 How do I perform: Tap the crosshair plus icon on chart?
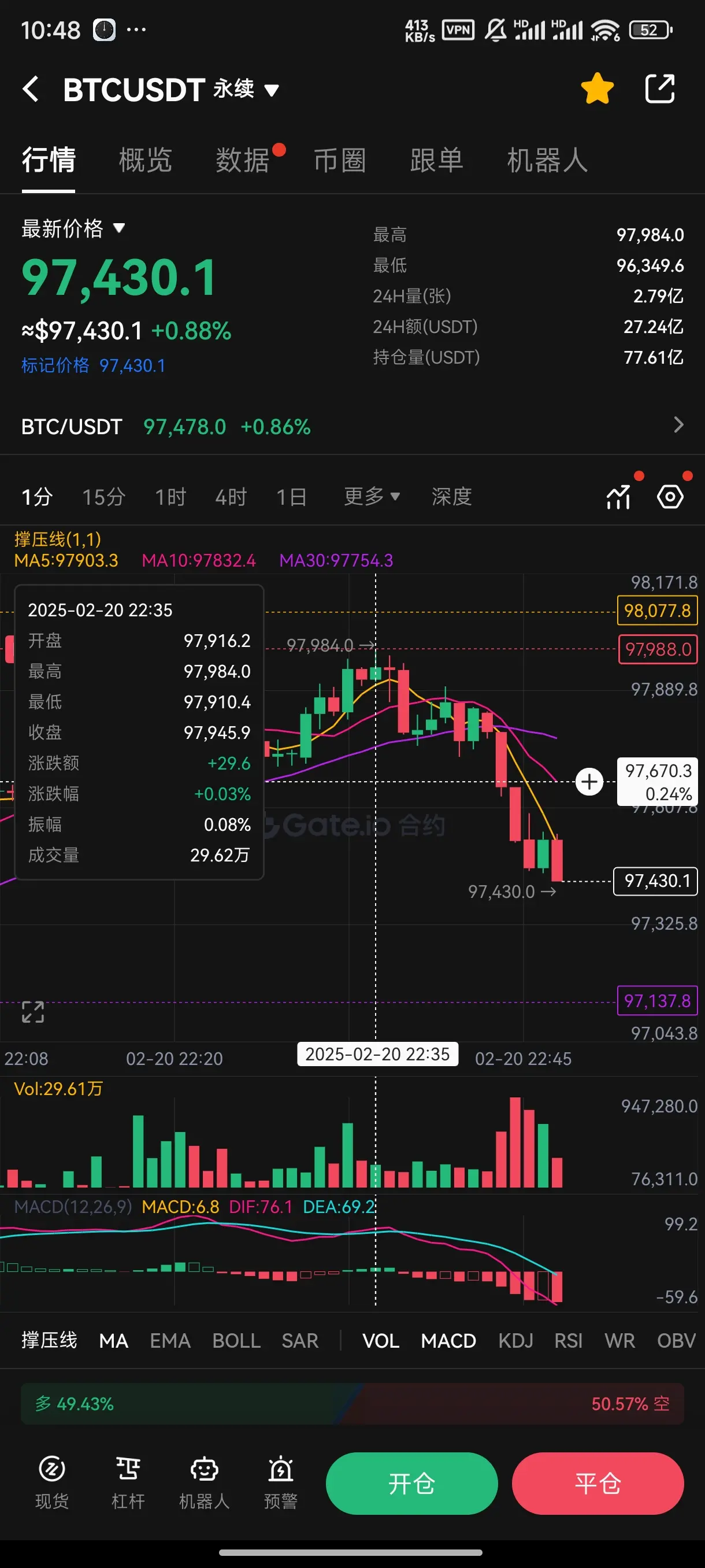click(x=589, y=782)
